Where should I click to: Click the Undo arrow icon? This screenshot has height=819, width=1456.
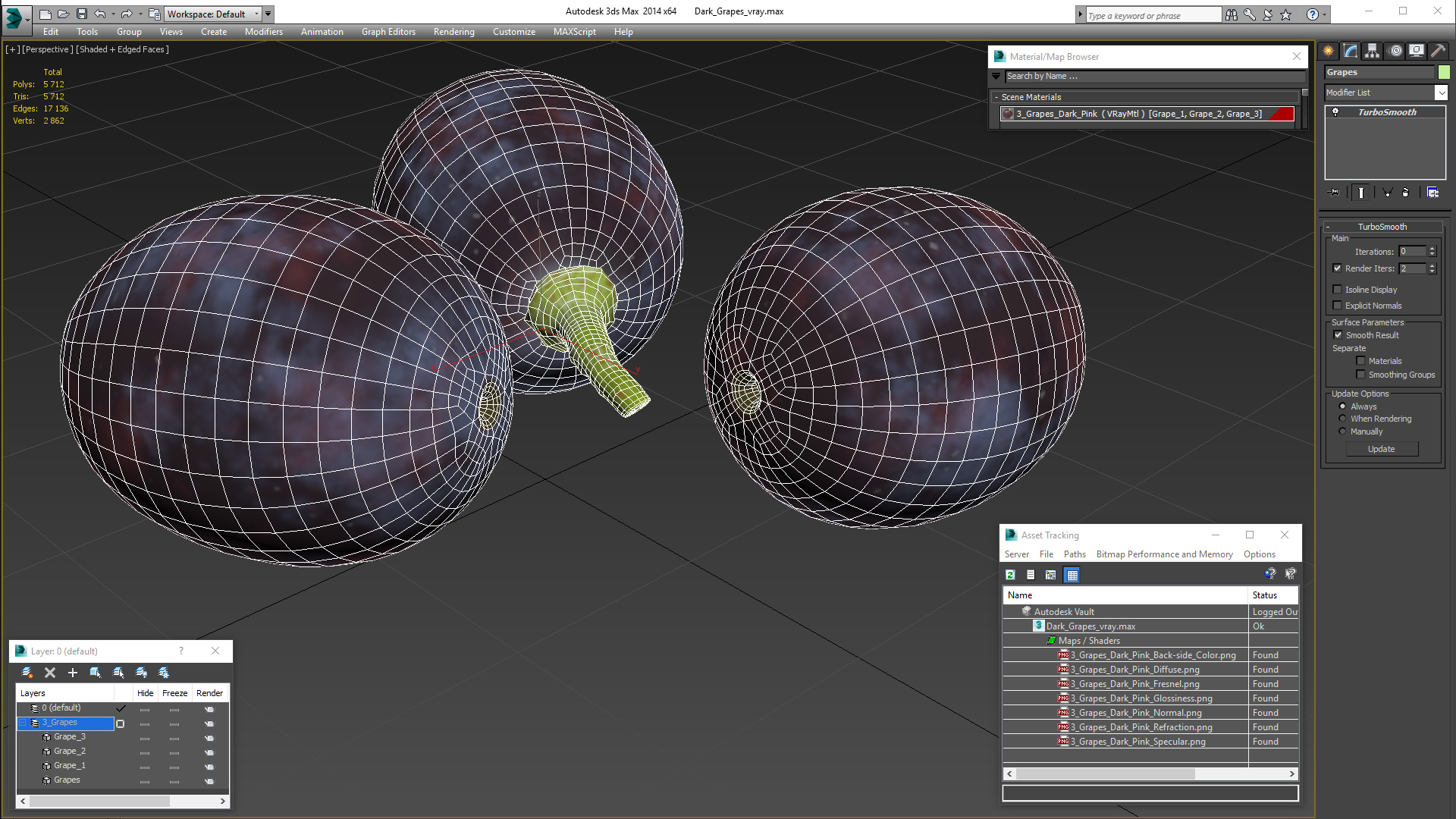pos(100,14)
